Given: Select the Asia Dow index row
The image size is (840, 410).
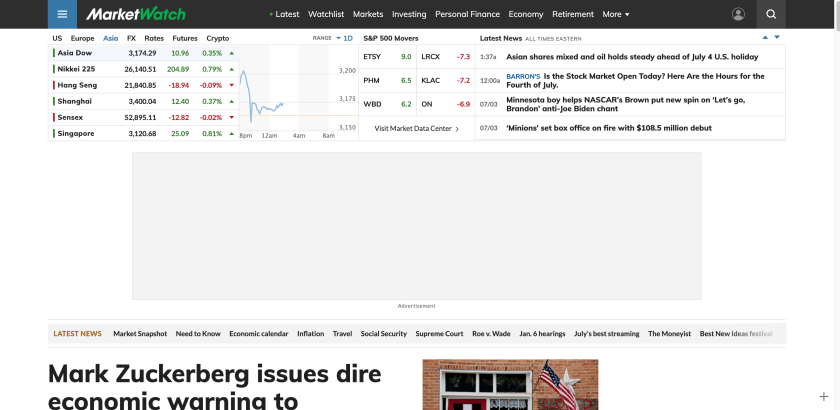Looking at the screenshot, I should click(144, 53).
